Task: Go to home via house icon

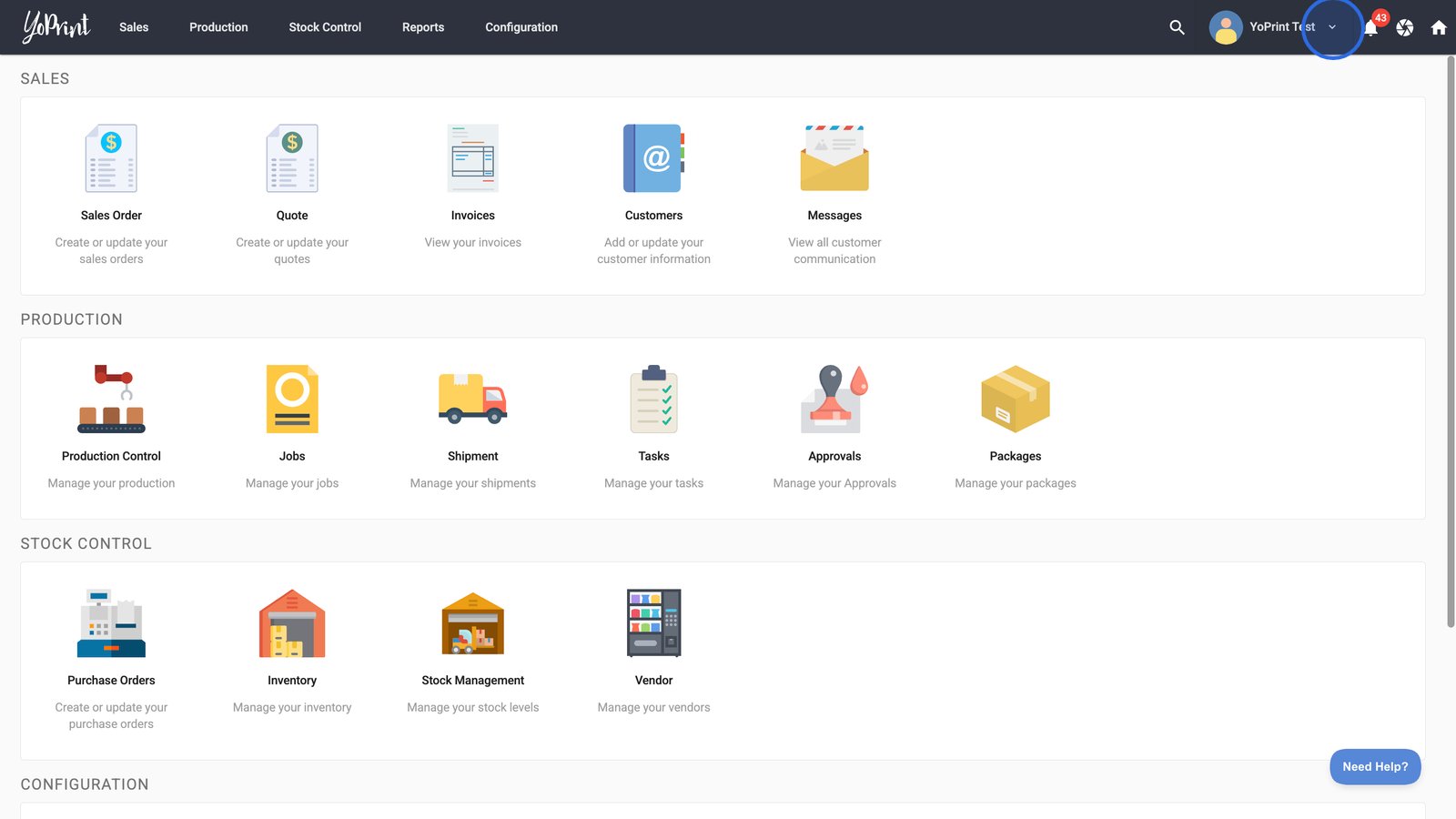Action: pyautogui.click(x=1439, y=28)
